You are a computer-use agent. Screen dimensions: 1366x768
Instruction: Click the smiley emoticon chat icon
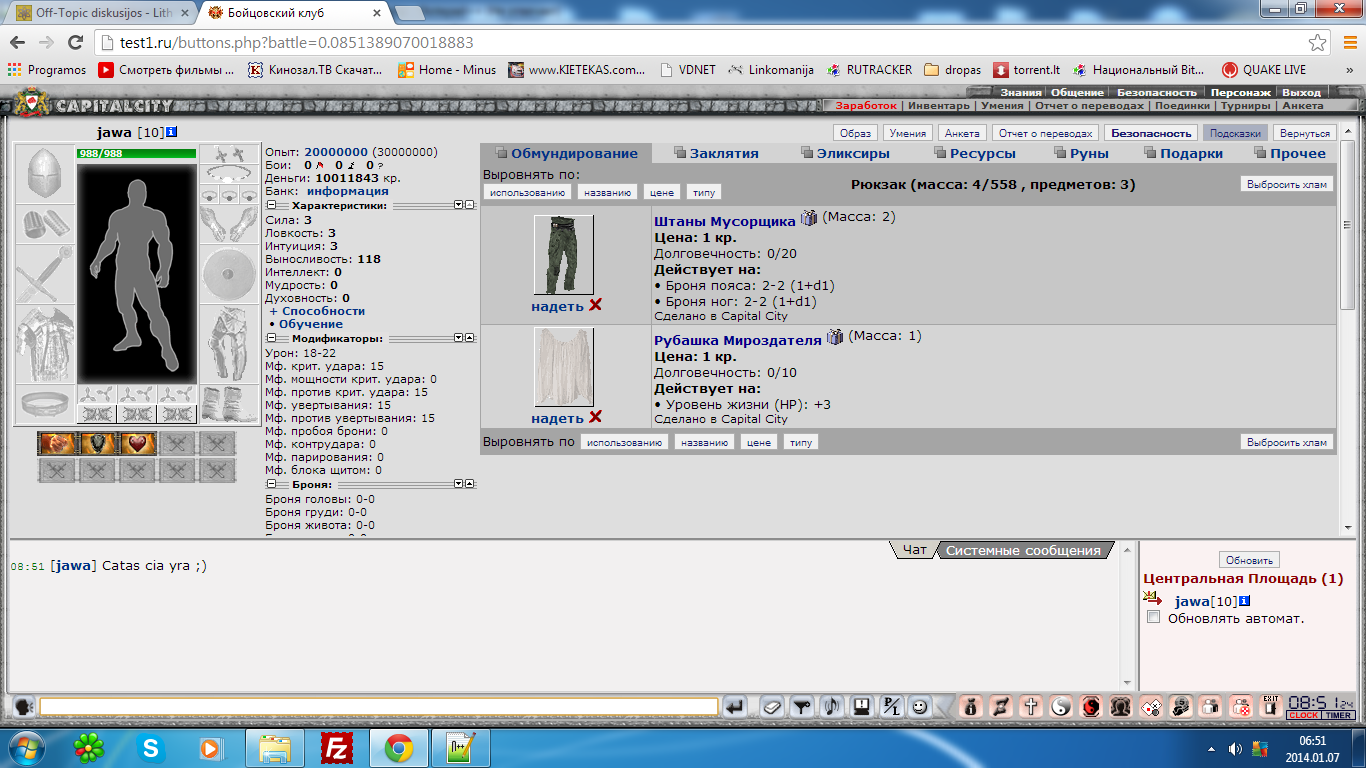point(920,707)
